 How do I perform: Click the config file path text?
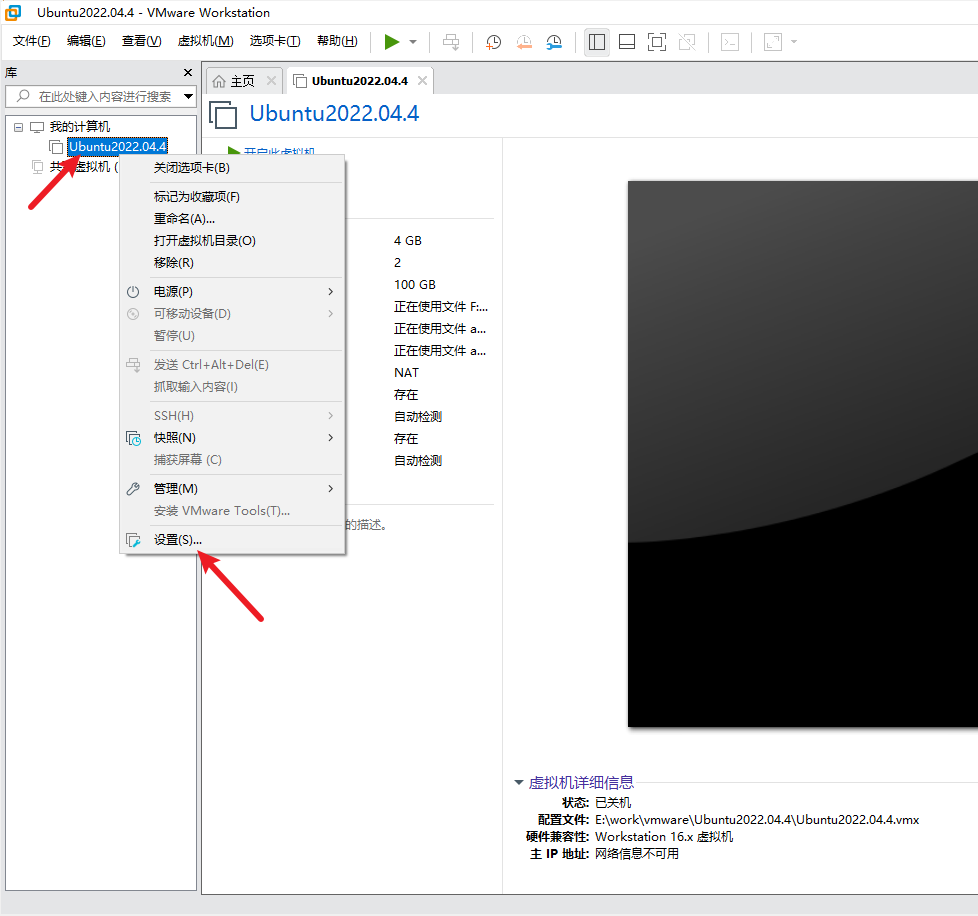[757, 819]
